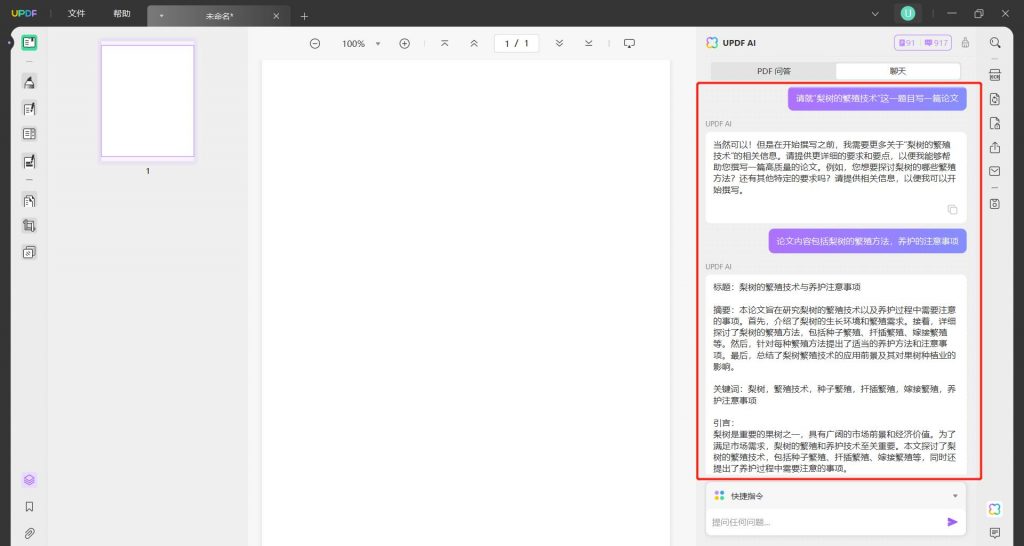Screen dimensions: 1024x546
Task: Select the Comment highlighter tool
Action: (29, 82)
